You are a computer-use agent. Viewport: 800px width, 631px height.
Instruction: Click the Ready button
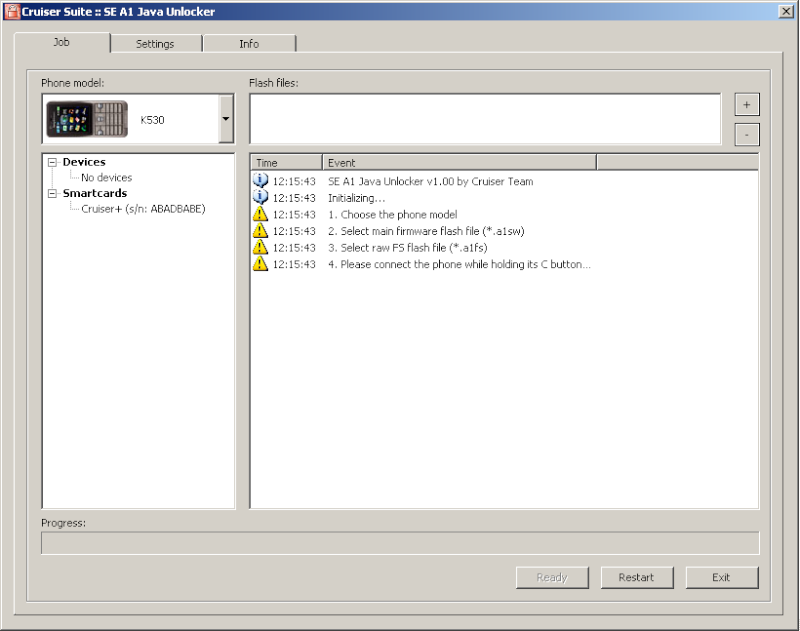pos(552,577)
